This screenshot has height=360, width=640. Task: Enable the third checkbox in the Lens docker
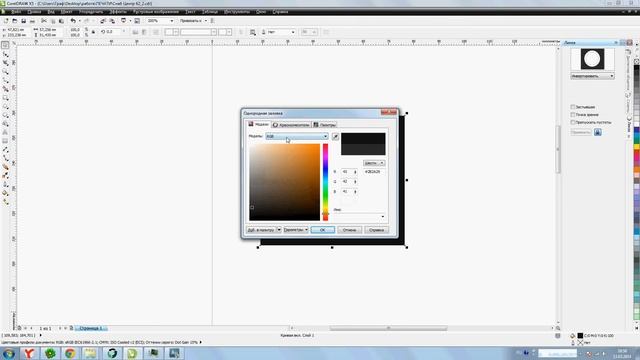[573, 122]
